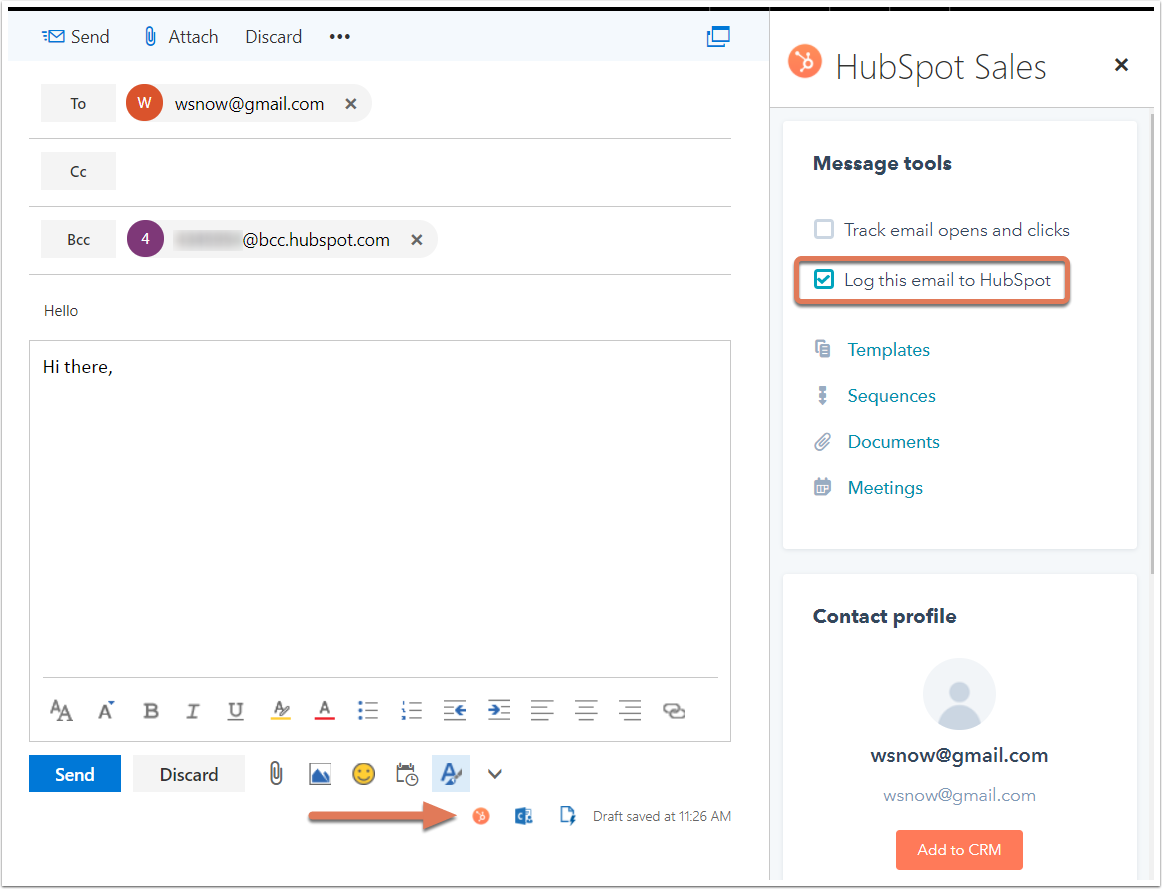
Task: Open Documents in Message tools
Action: tap(894, 442)
